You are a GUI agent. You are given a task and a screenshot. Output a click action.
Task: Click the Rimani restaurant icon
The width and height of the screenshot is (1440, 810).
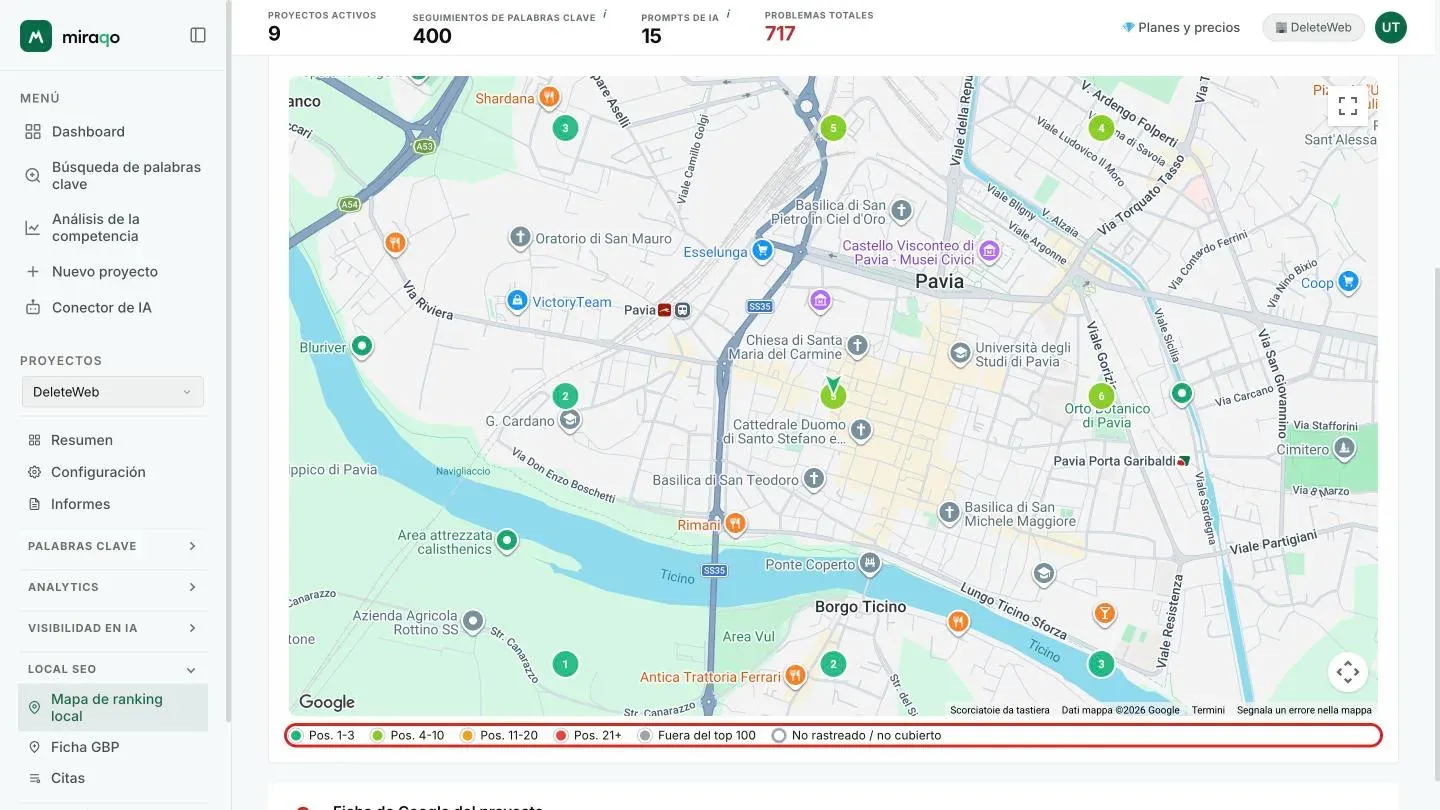pyautogui.click(x=735, y=523)
